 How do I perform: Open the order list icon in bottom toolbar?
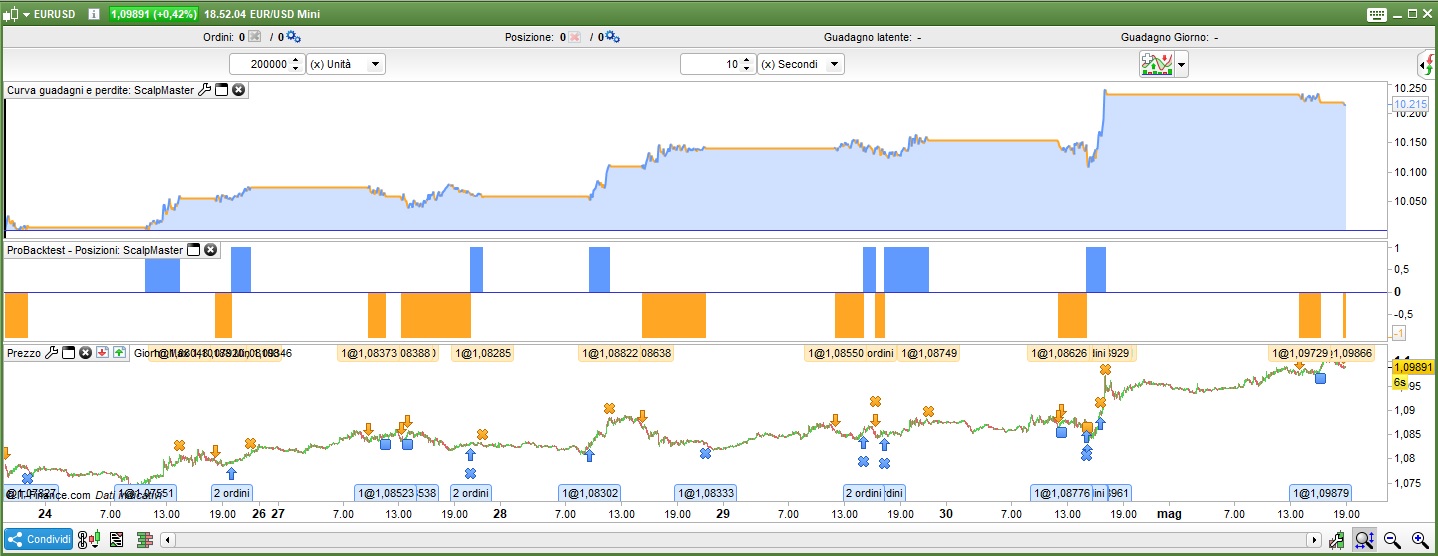pyautogui.click(x=117, y=540)
